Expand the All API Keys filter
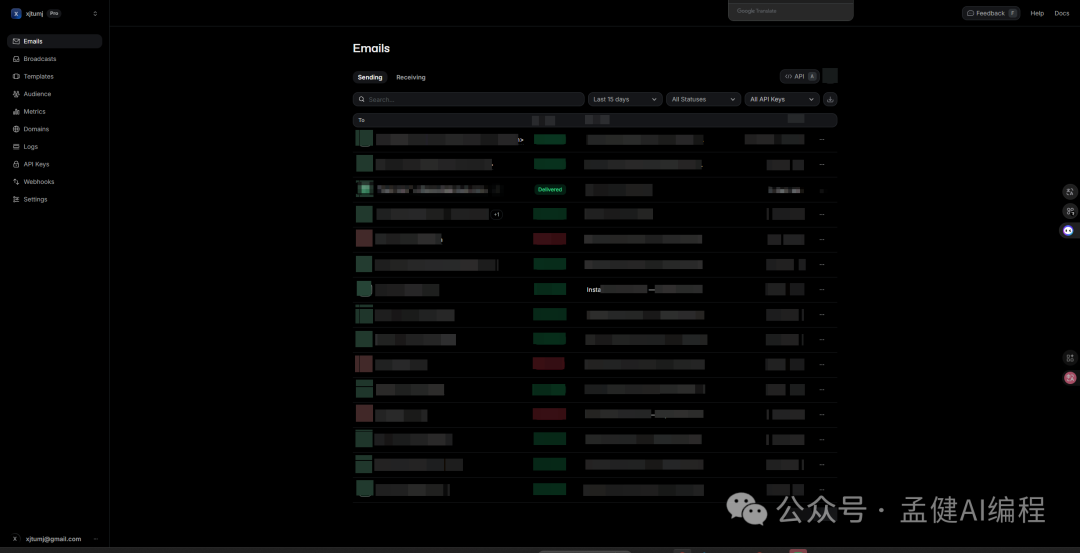 click(x=782, y=99)
